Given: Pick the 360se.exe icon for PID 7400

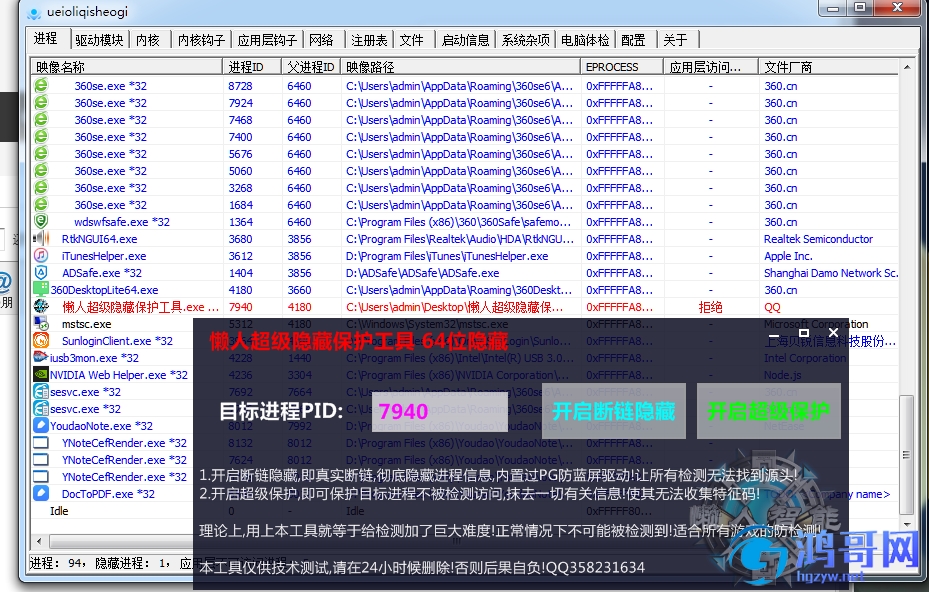Looking at the screenshot, I should [41, 136].
